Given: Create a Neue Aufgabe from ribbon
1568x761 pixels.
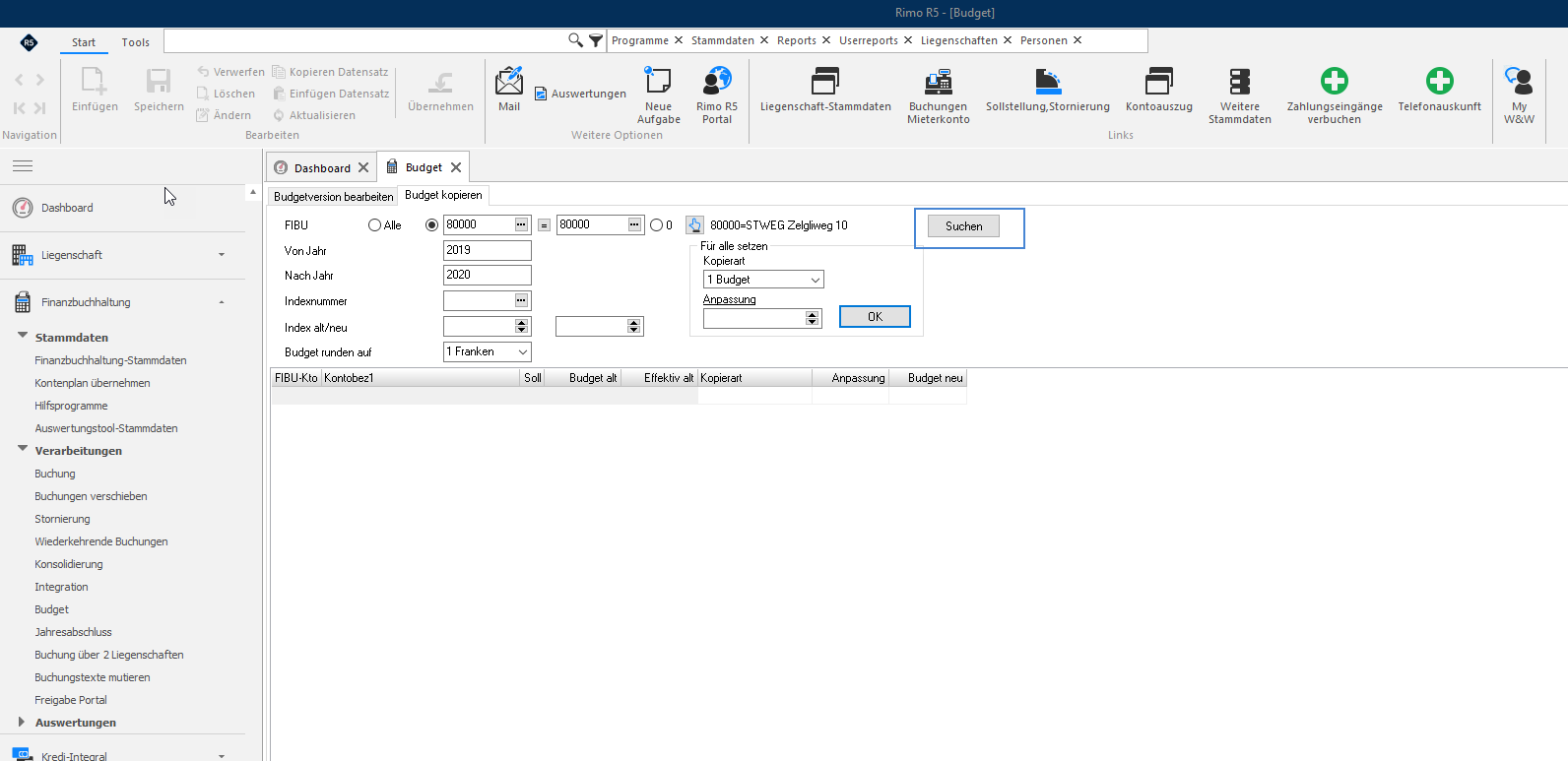Looking at the screenshot, I should [x=658, y=81].
